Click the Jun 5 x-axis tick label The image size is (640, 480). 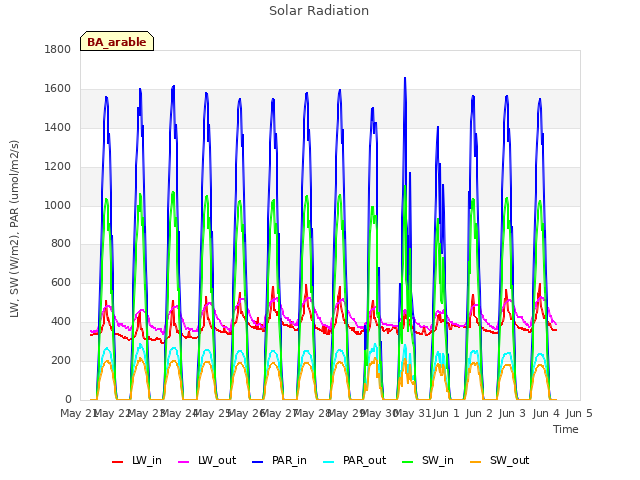[x=579, y=413]
